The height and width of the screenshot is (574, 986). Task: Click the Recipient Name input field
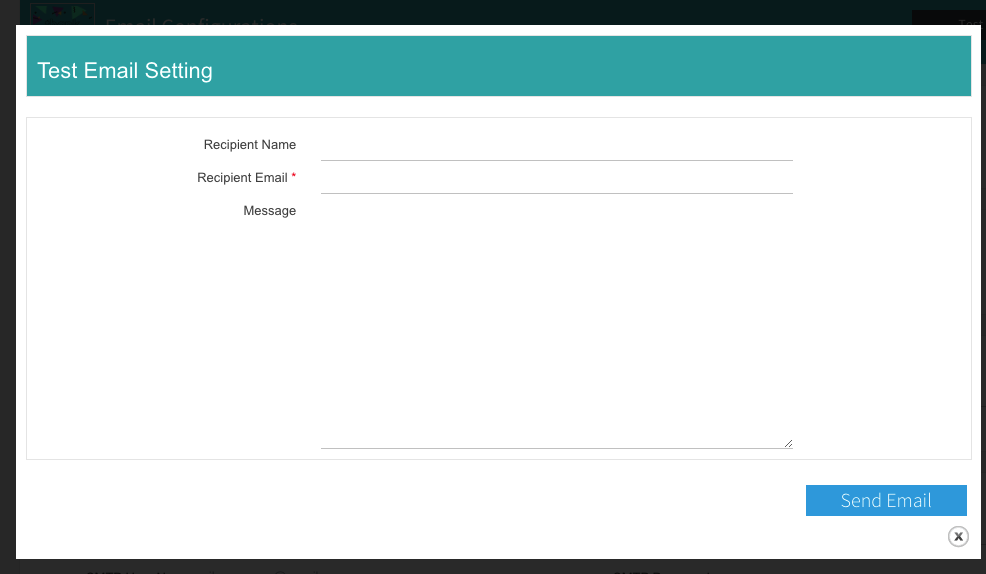click(x=557, y=145)
